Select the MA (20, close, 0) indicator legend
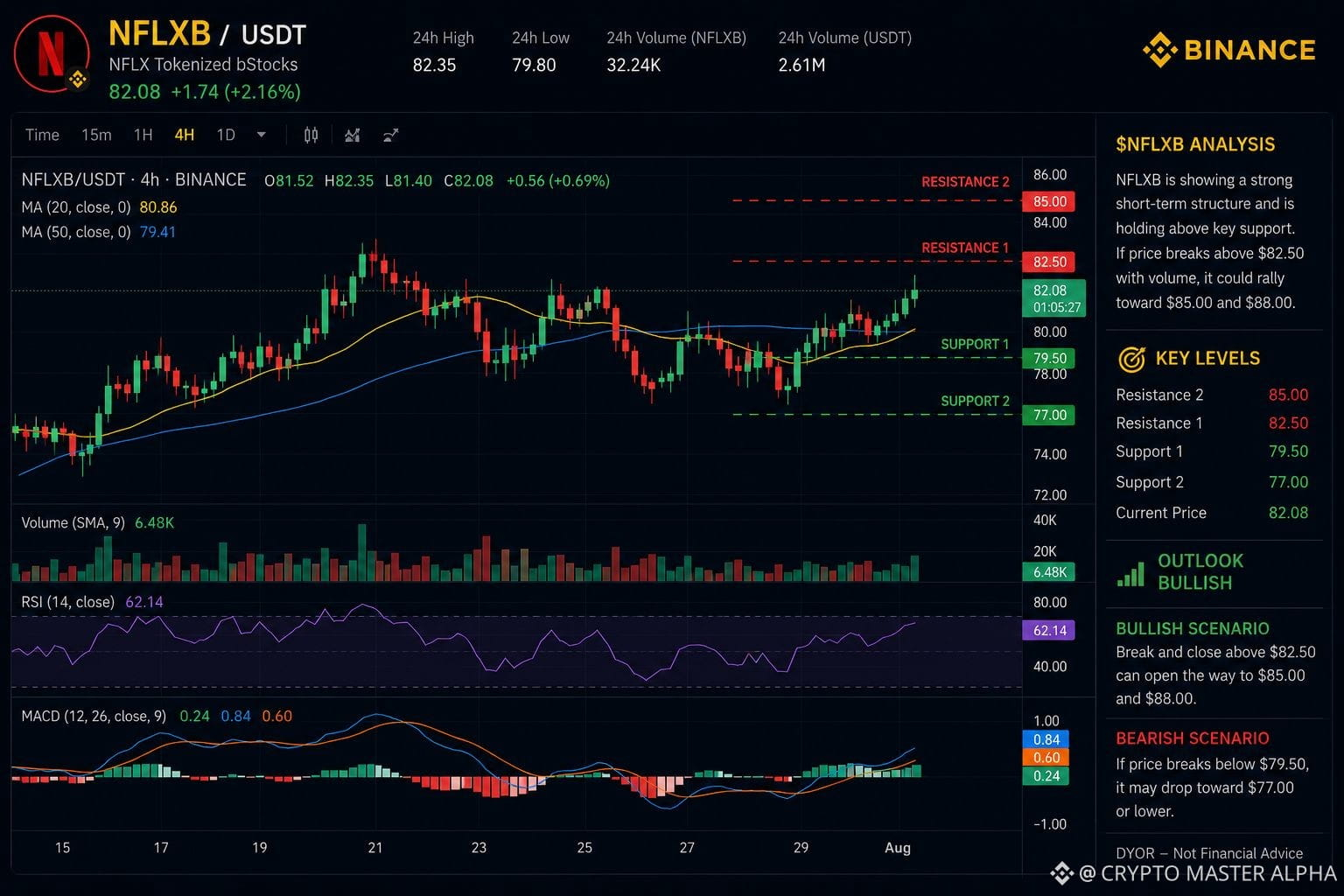 [x=99, y=207]
